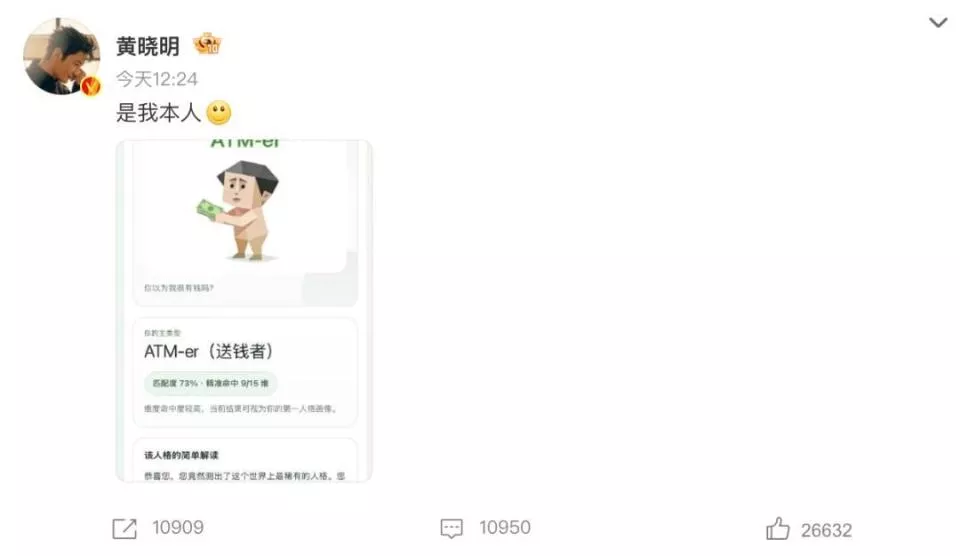This screenshot has width=960, height=556.
Task: Click the cartoon character holding money
Action: [x=241, y=210]
